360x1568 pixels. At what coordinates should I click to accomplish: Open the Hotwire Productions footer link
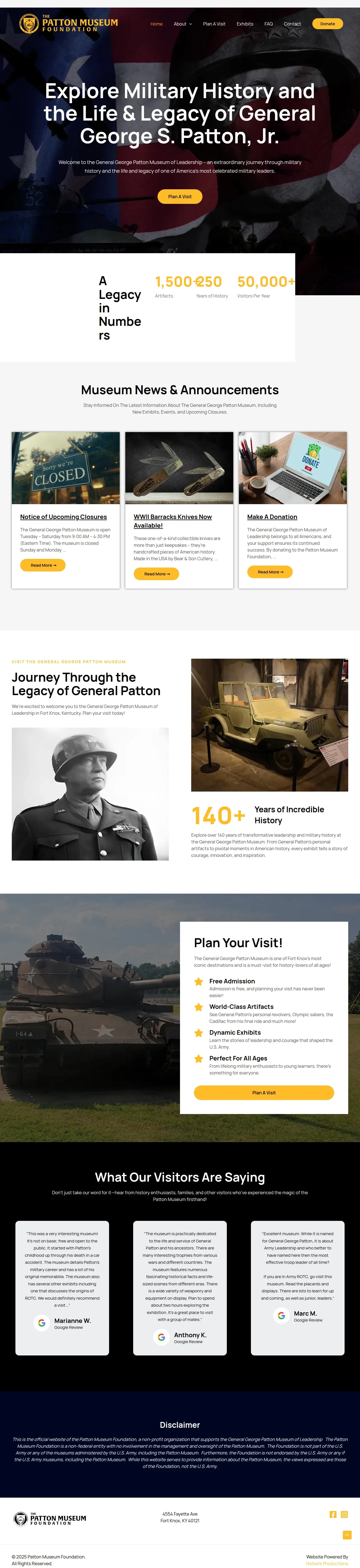327,1563
